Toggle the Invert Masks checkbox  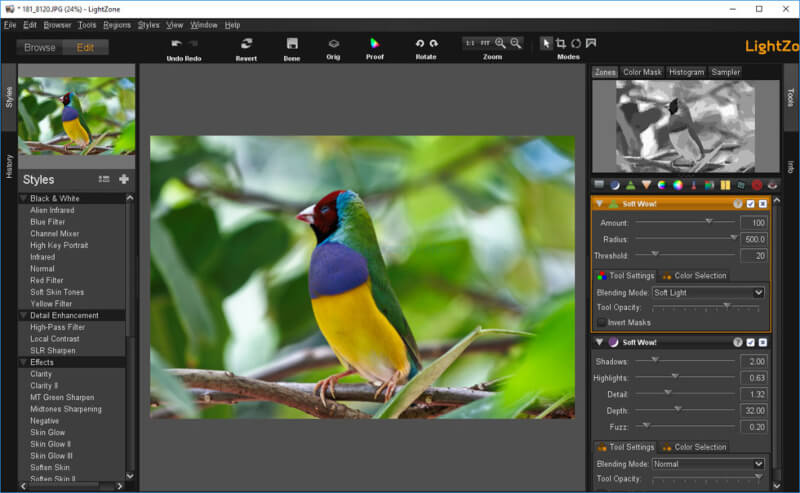point(602,323)
